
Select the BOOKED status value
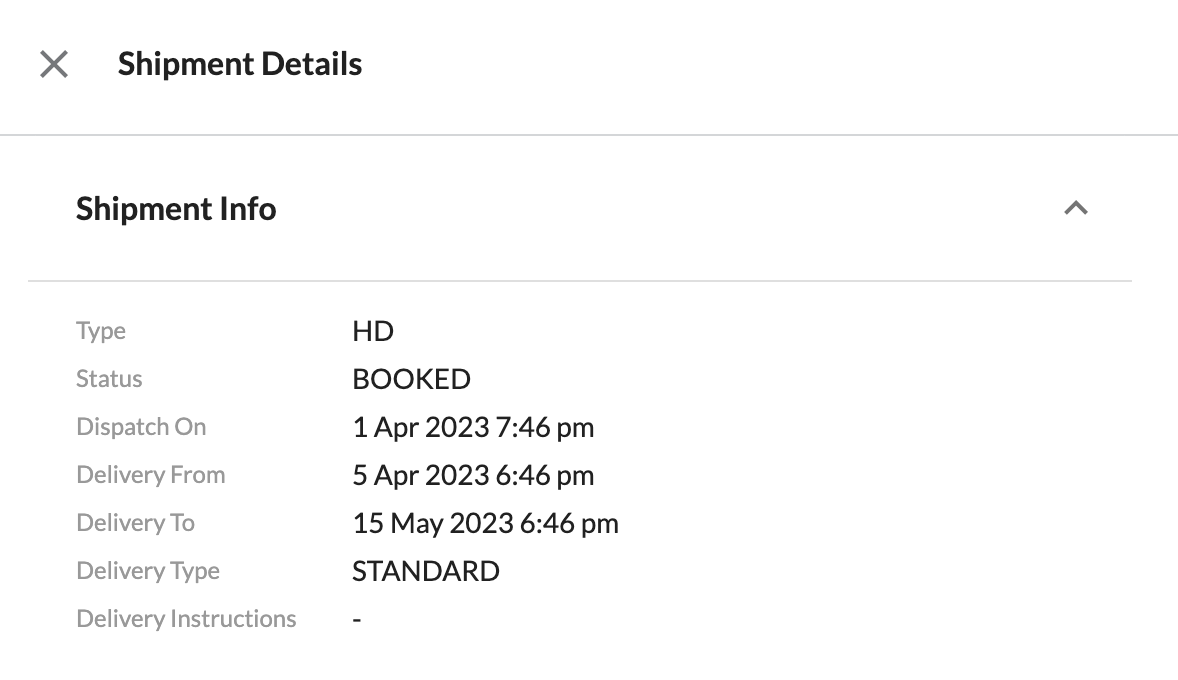click(x=411, y=380)
